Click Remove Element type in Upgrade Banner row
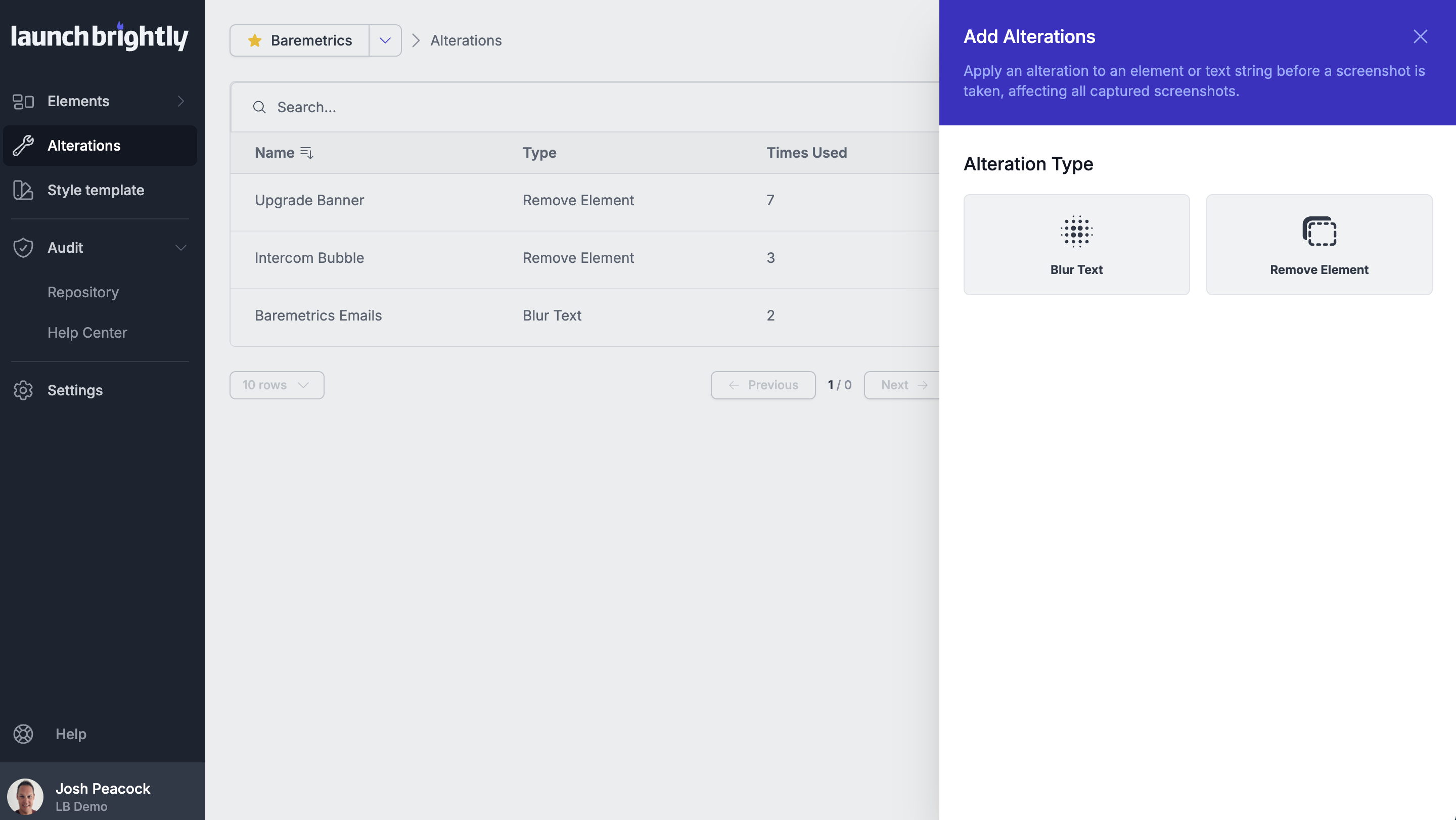 578,200
